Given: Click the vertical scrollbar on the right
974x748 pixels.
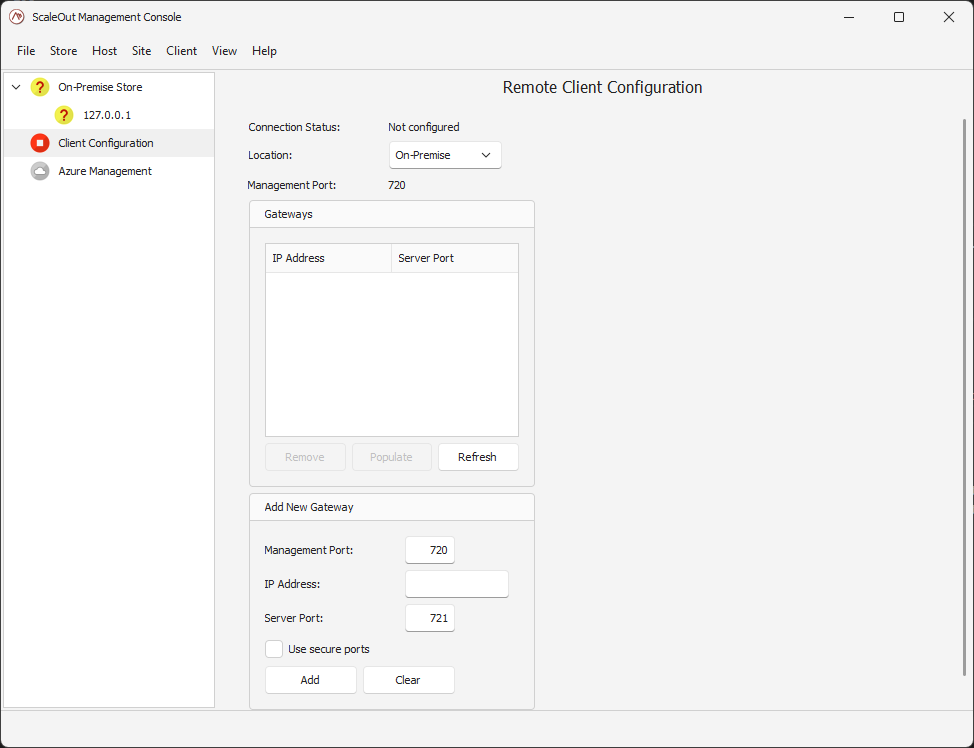Looking at the screenshot, I should (x=965, y=398).
